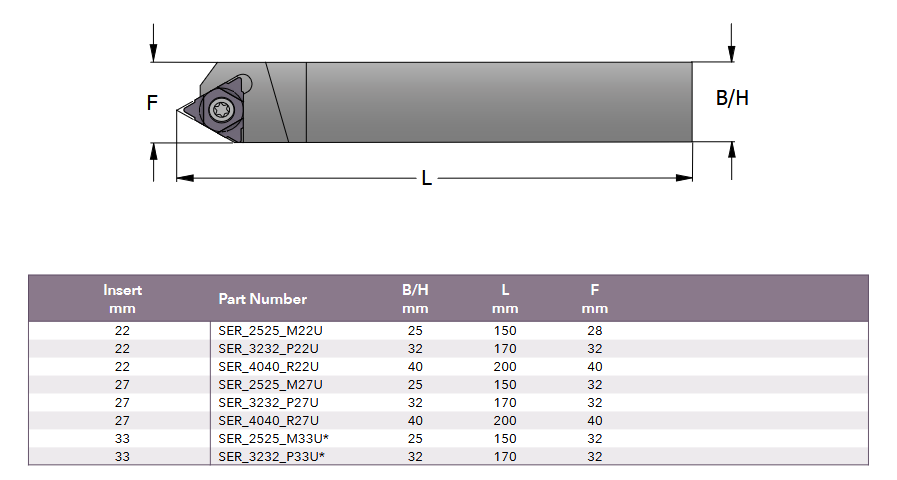Click the dark toolholder shank body

coord(498,102)
